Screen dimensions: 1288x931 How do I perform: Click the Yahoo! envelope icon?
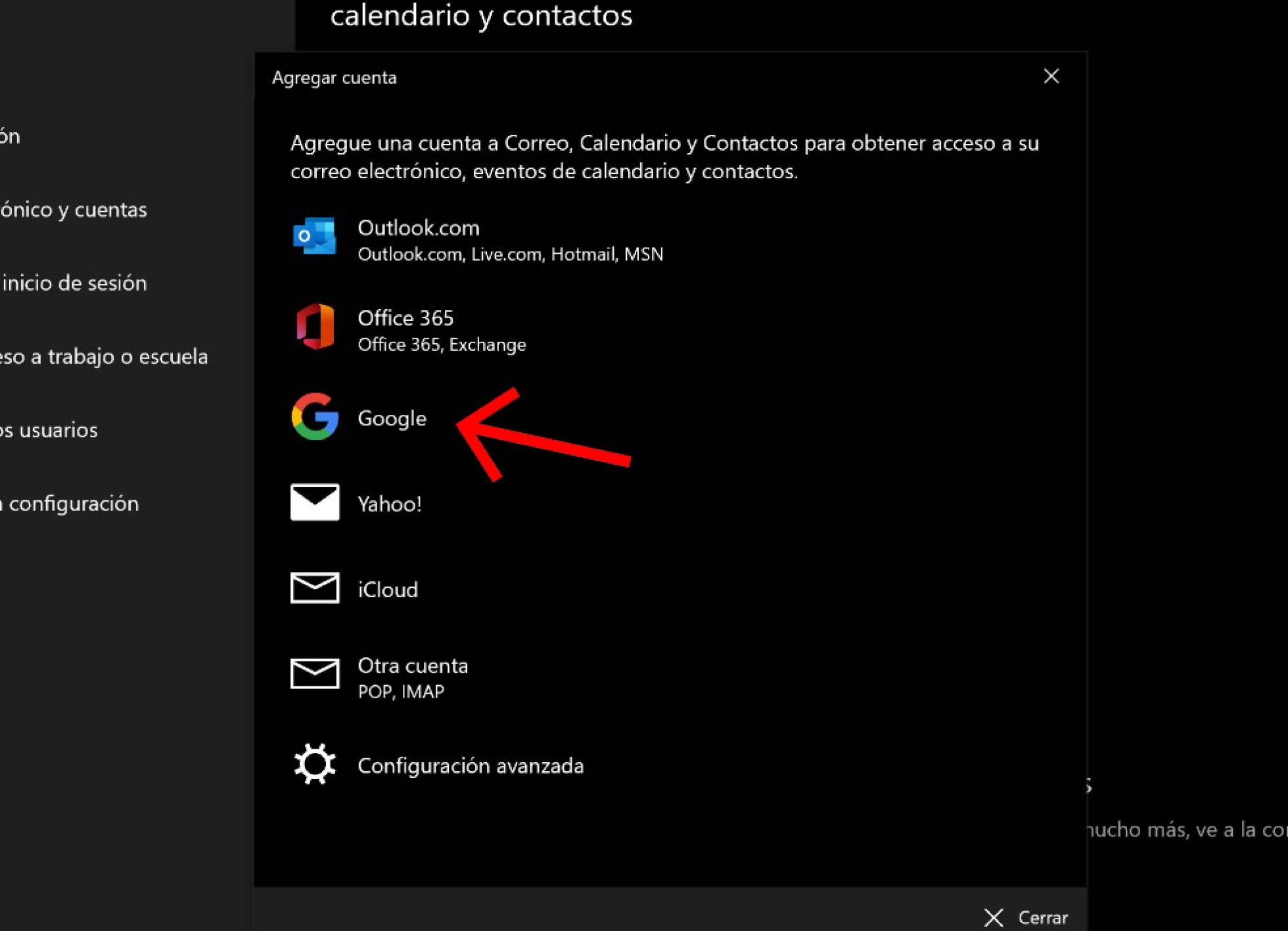point(314,502)
